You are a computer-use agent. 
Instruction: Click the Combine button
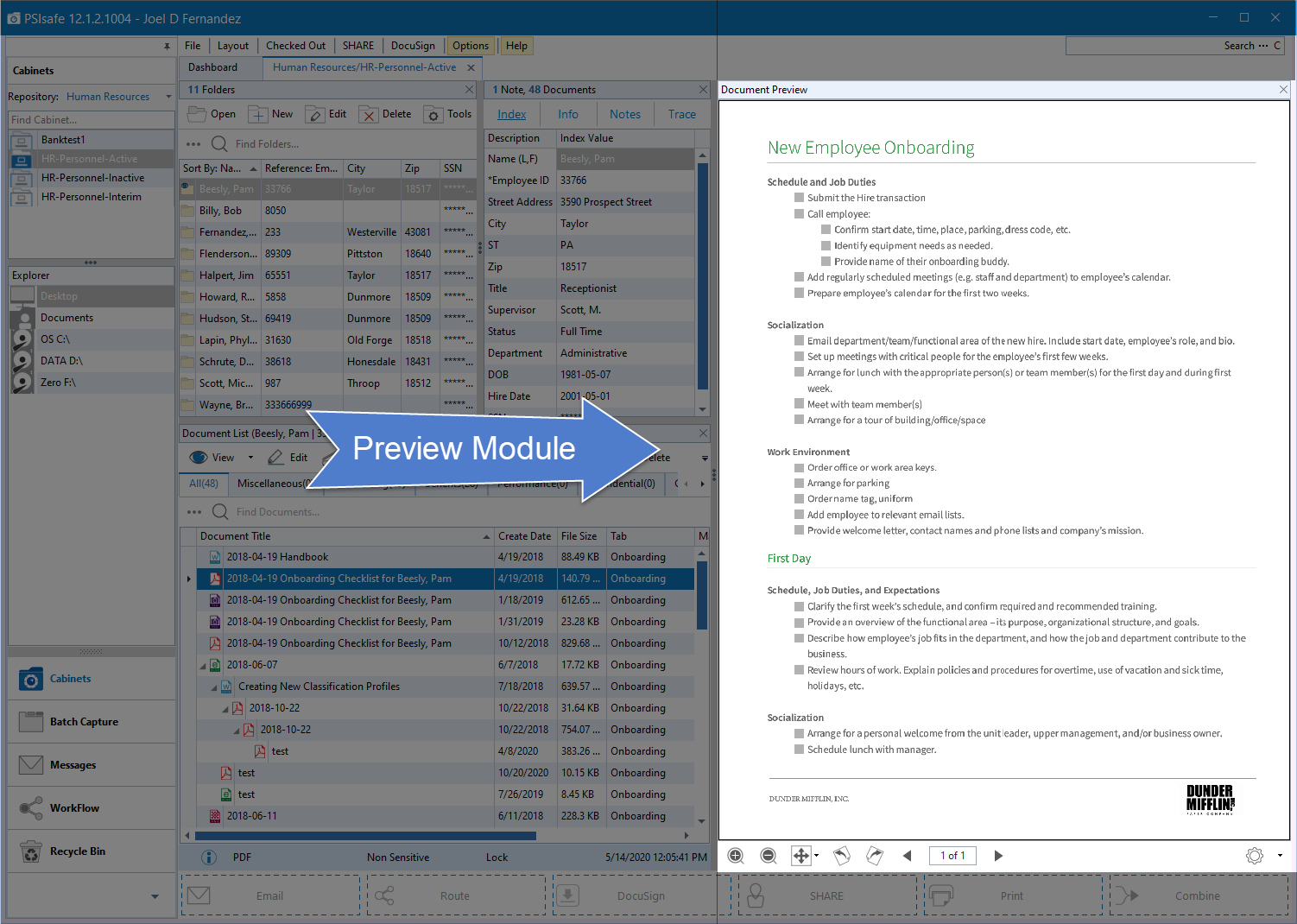(1197, 896)
